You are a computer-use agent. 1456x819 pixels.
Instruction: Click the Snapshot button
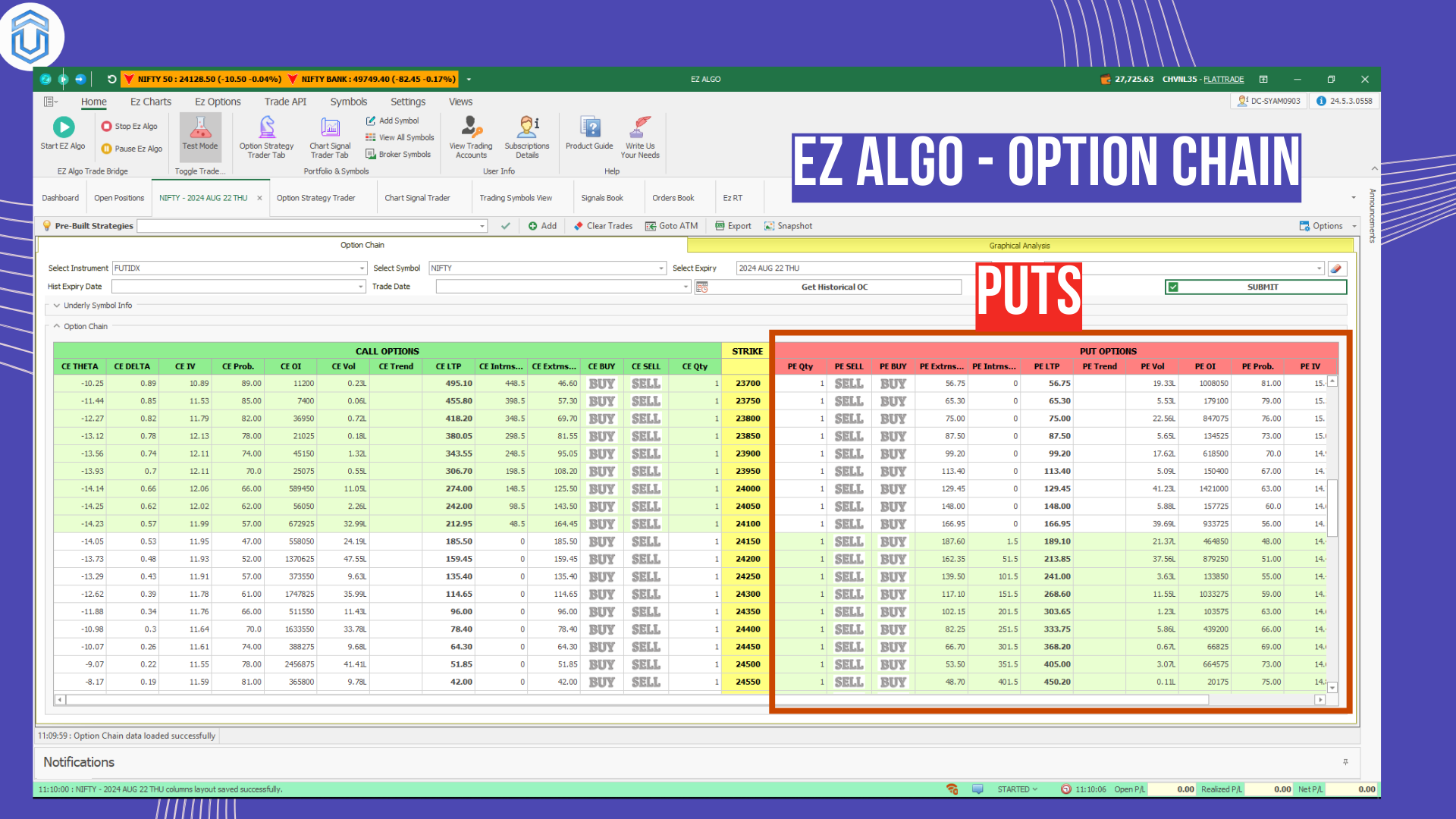tap(795, 225)
